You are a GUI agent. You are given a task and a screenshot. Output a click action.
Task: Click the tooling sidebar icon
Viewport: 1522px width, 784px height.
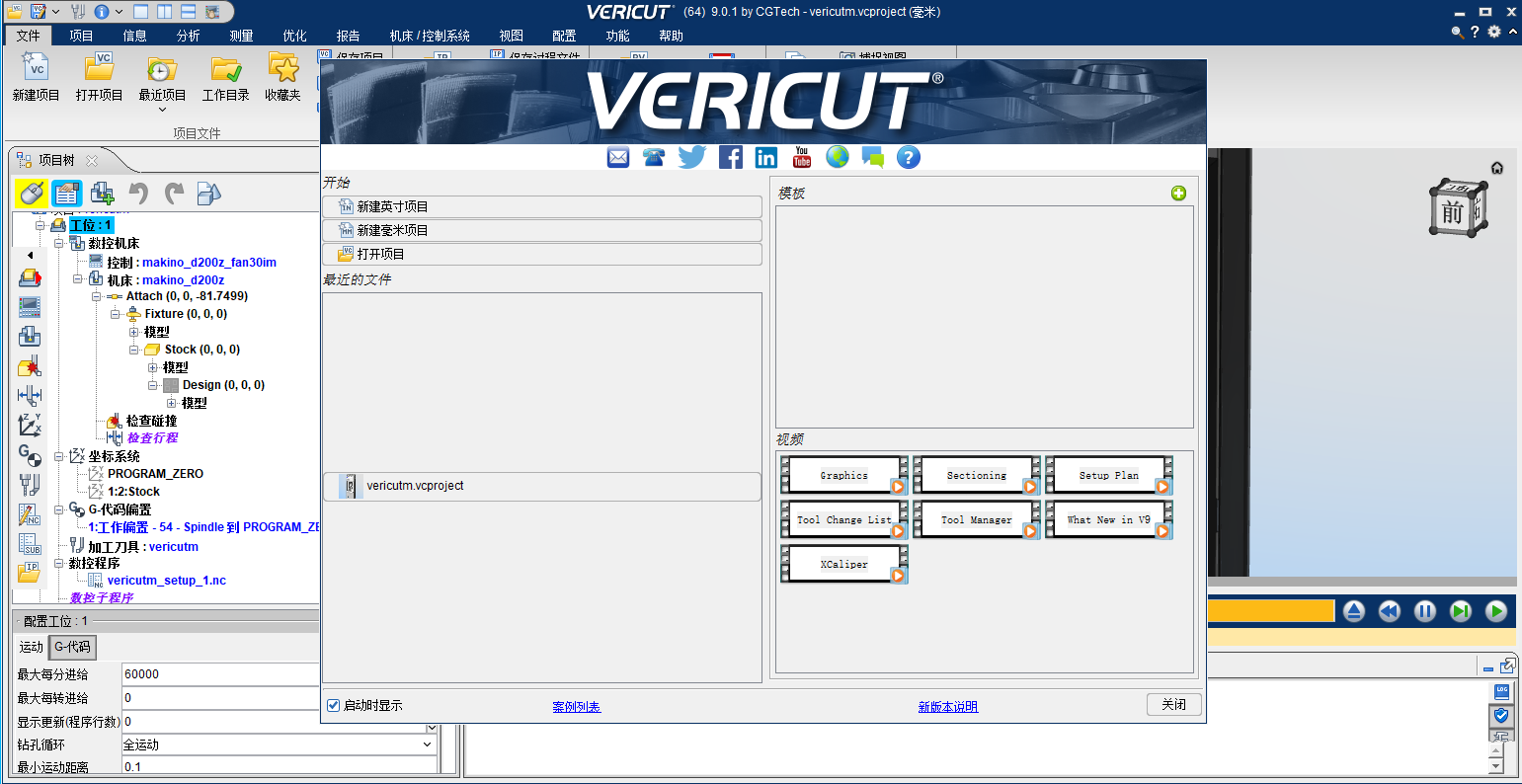(x=30, y=485)
